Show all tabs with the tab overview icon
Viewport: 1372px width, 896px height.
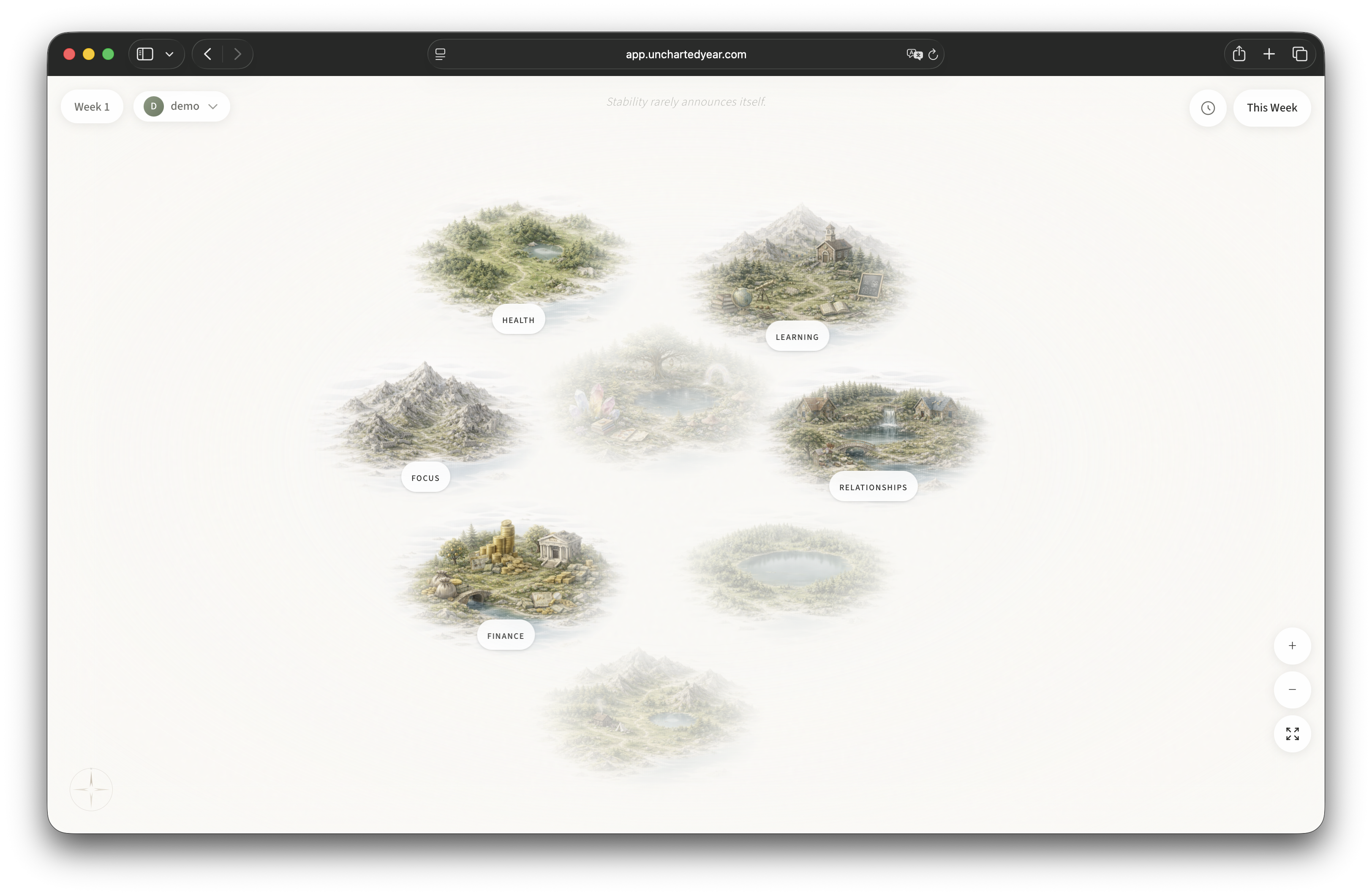pos(1300,54)
